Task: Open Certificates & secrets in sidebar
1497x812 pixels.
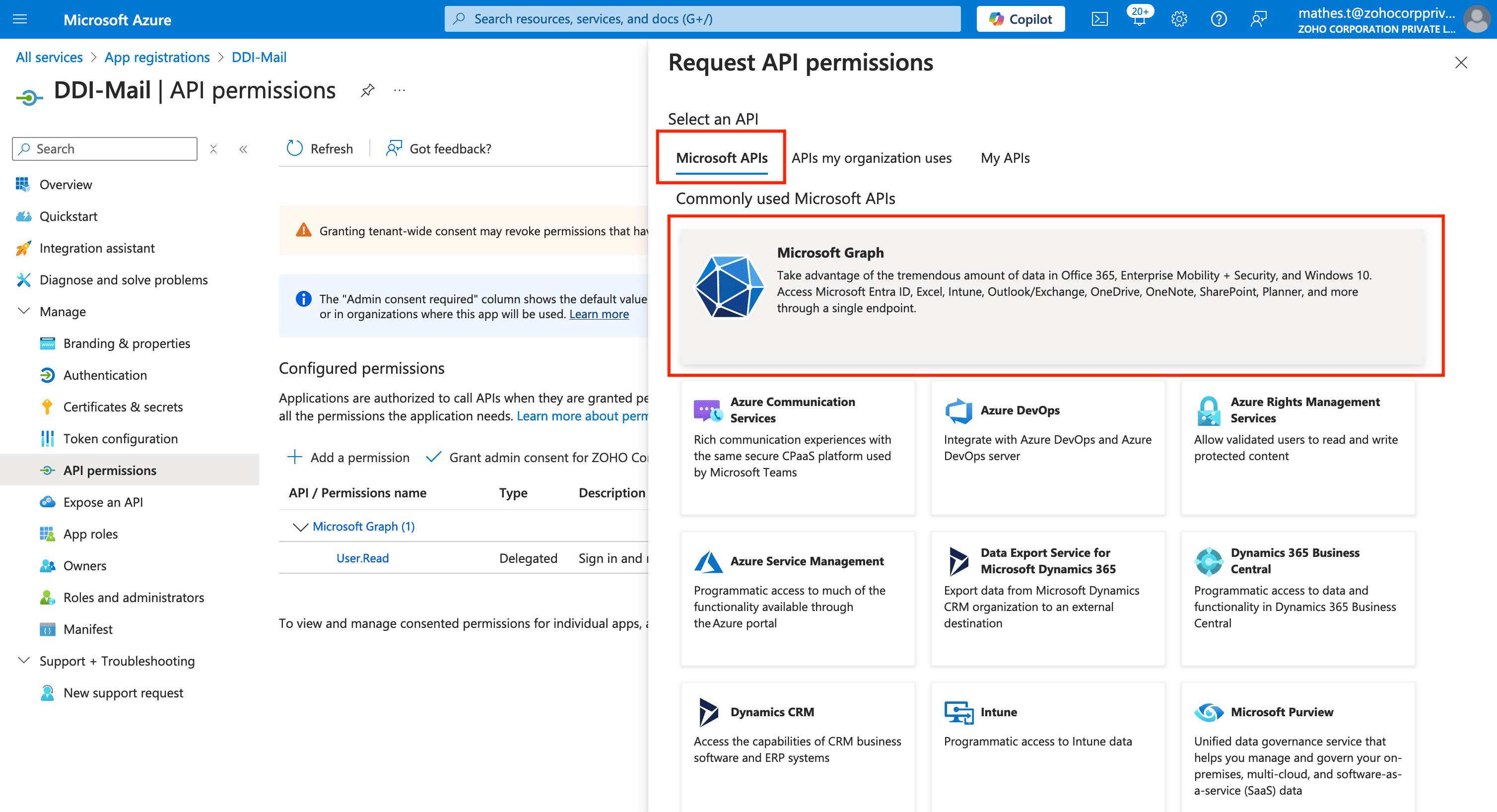Action: (123, 407)
